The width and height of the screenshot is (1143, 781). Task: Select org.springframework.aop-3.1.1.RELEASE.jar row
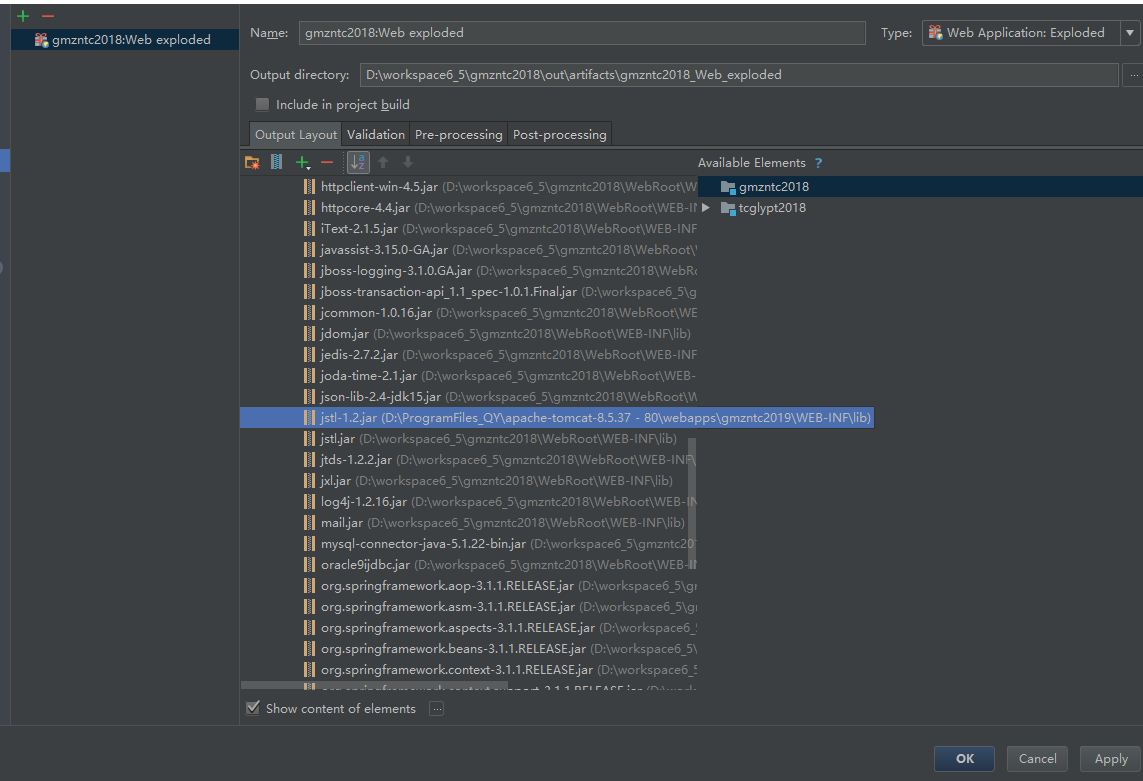tap(469, 586)
